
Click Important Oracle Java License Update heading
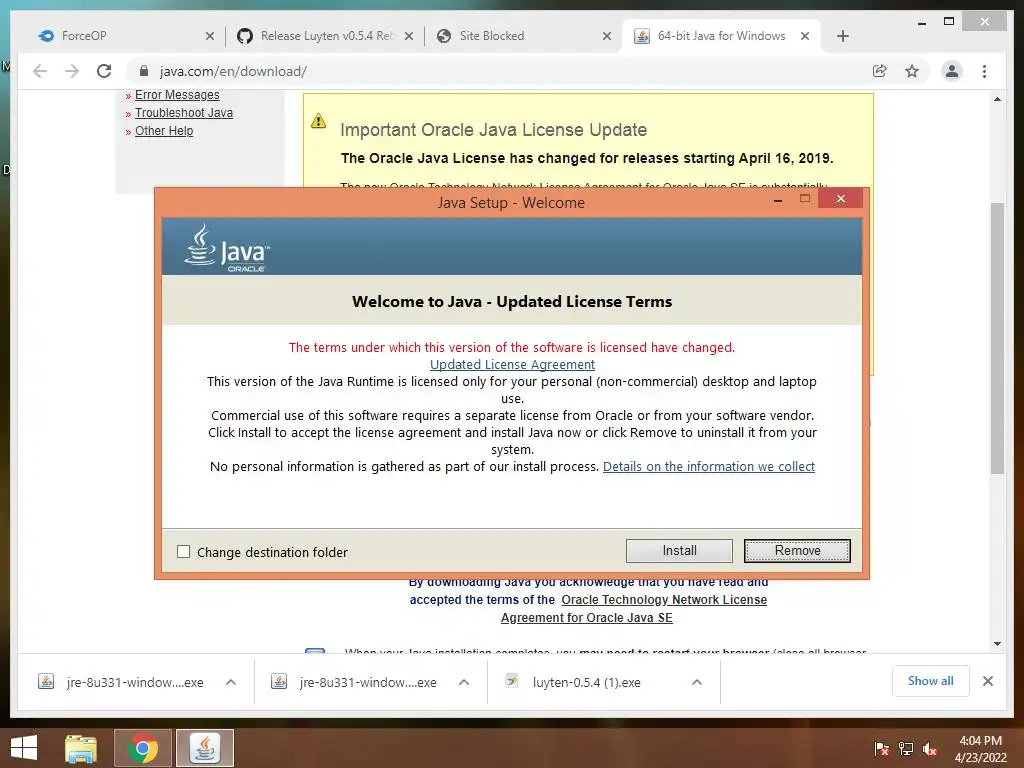point(494,130)
